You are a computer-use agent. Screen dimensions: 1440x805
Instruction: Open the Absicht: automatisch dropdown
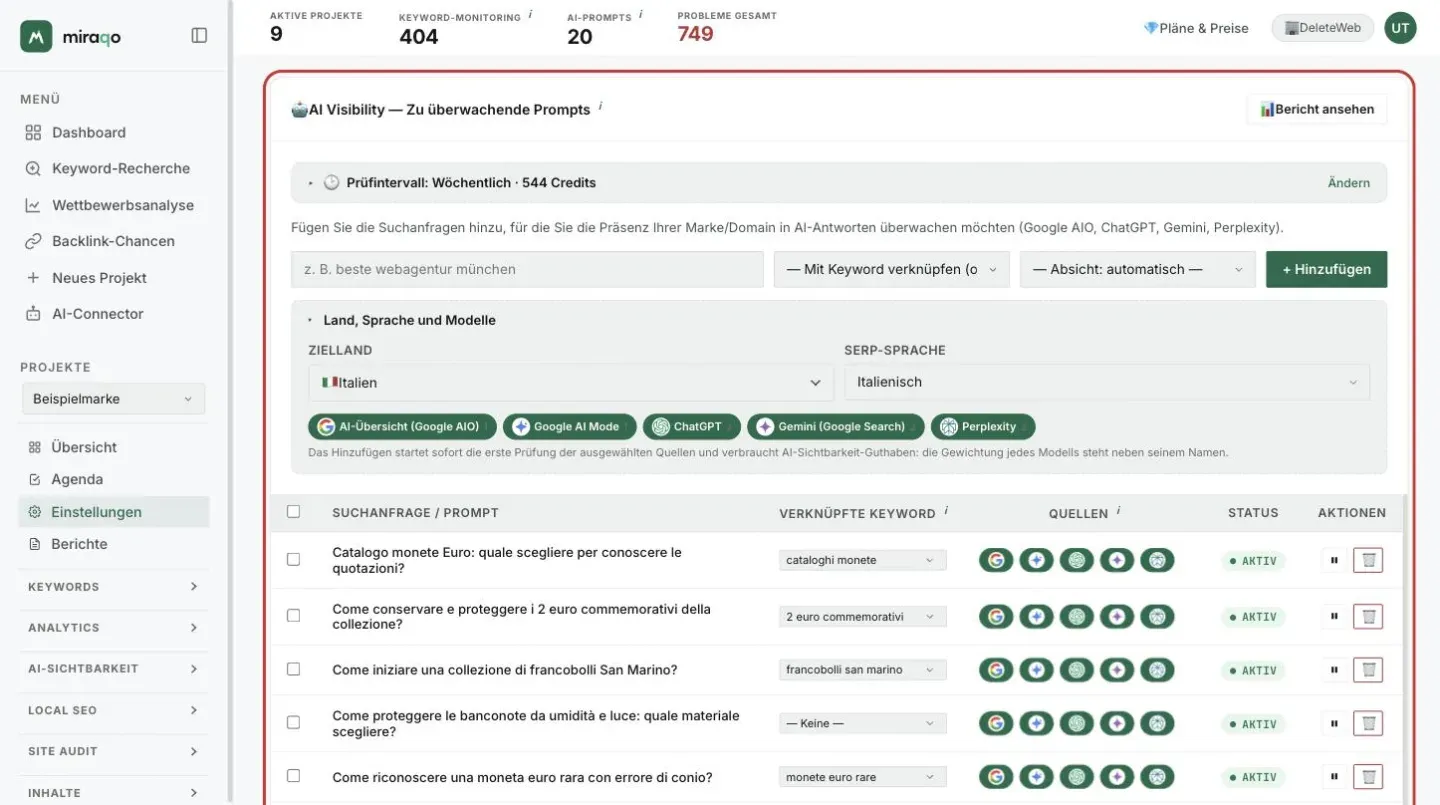click(x=1138, y=269)
